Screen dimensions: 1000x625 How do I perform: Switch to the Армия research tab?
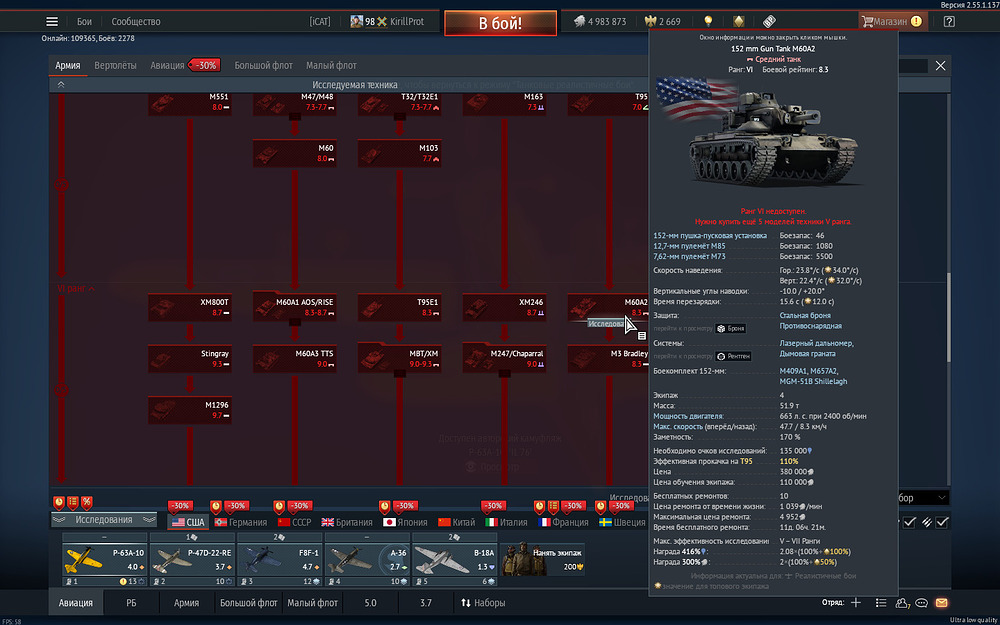pyautogui.click(x=68, y=66)
